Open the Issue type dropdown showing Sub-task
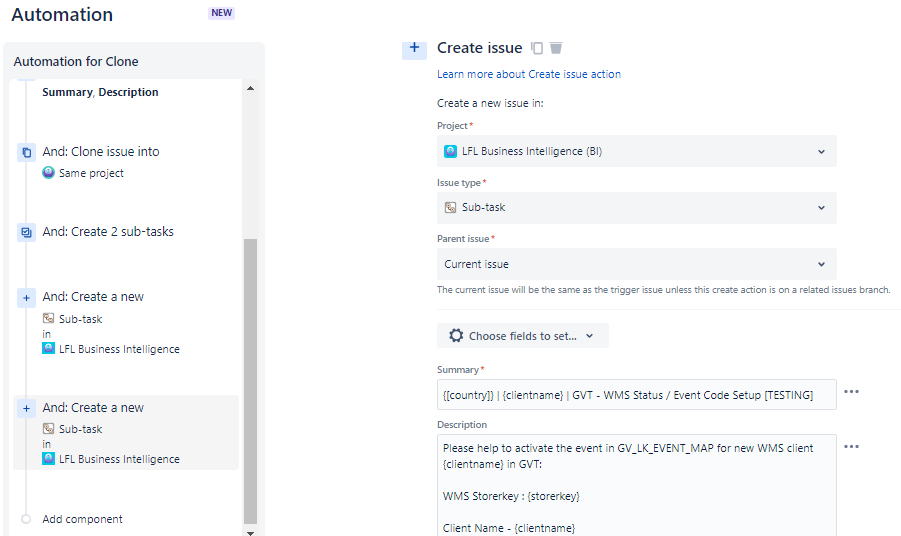 pos(637,207)
